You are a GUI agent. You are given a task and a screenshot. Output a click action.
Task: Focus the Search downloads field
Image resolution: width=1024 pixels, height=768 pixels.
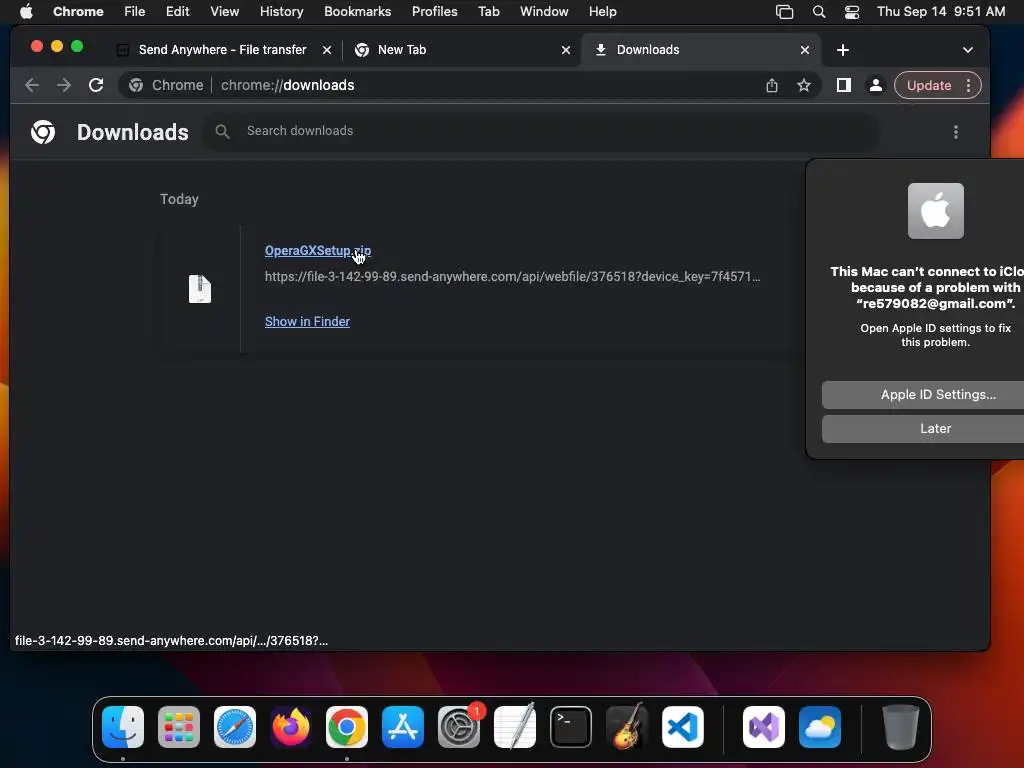[542, 131]
